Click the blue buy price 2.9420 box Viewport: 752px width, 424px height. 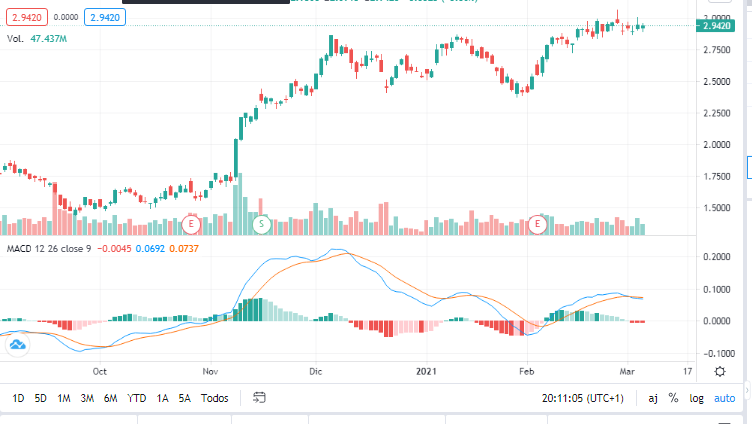point(105,17)
